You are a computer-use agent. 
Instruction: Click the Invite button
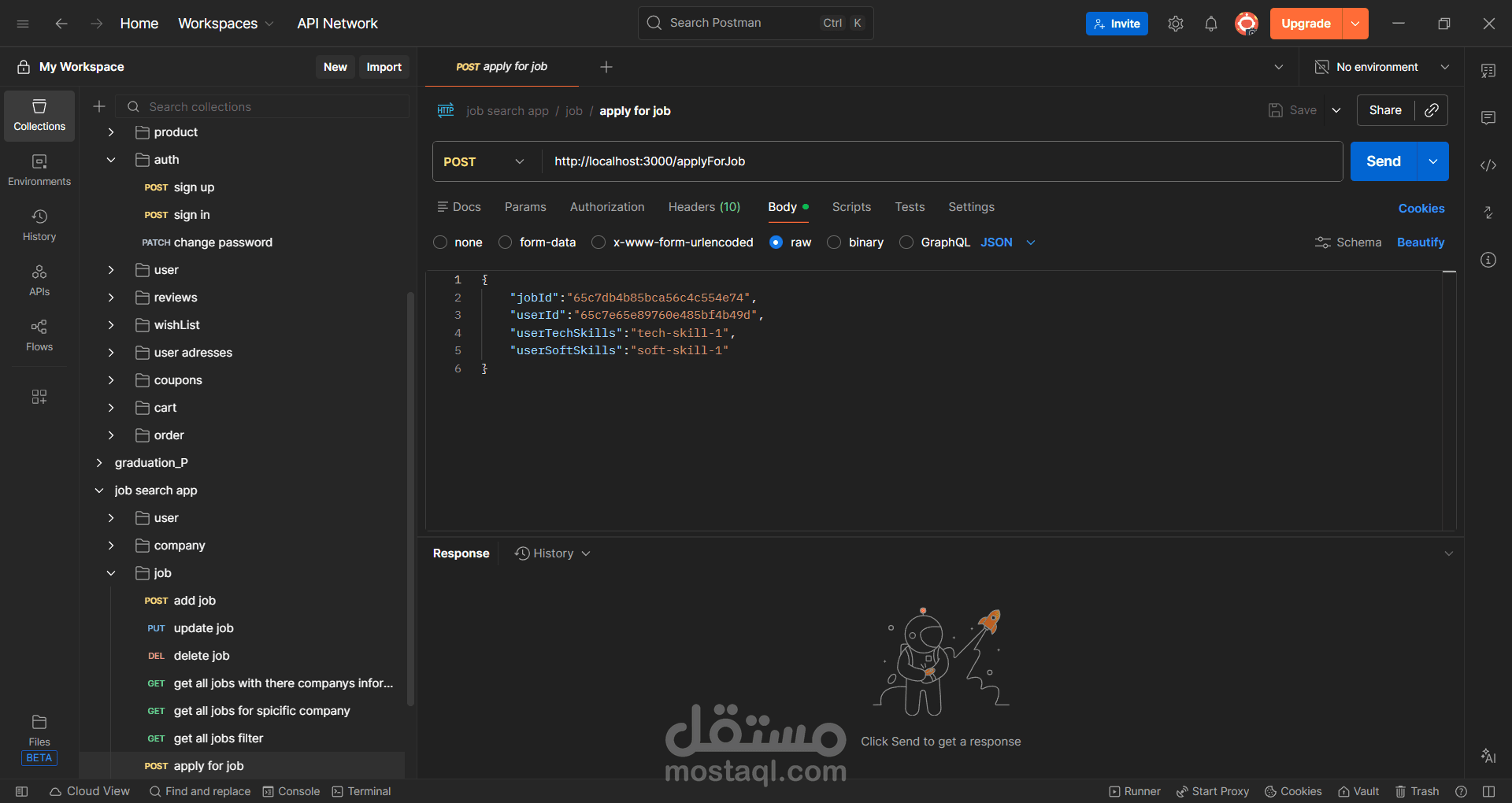tap(1117, 24)
